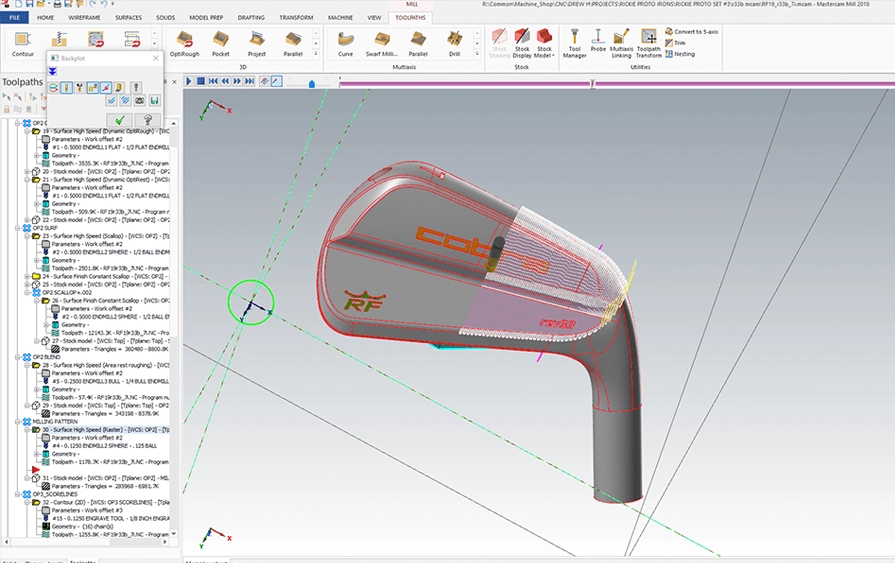Toggle display tool in Backplot dialog
The width and height of the screenshot is (895, 563).
point(66,88)
